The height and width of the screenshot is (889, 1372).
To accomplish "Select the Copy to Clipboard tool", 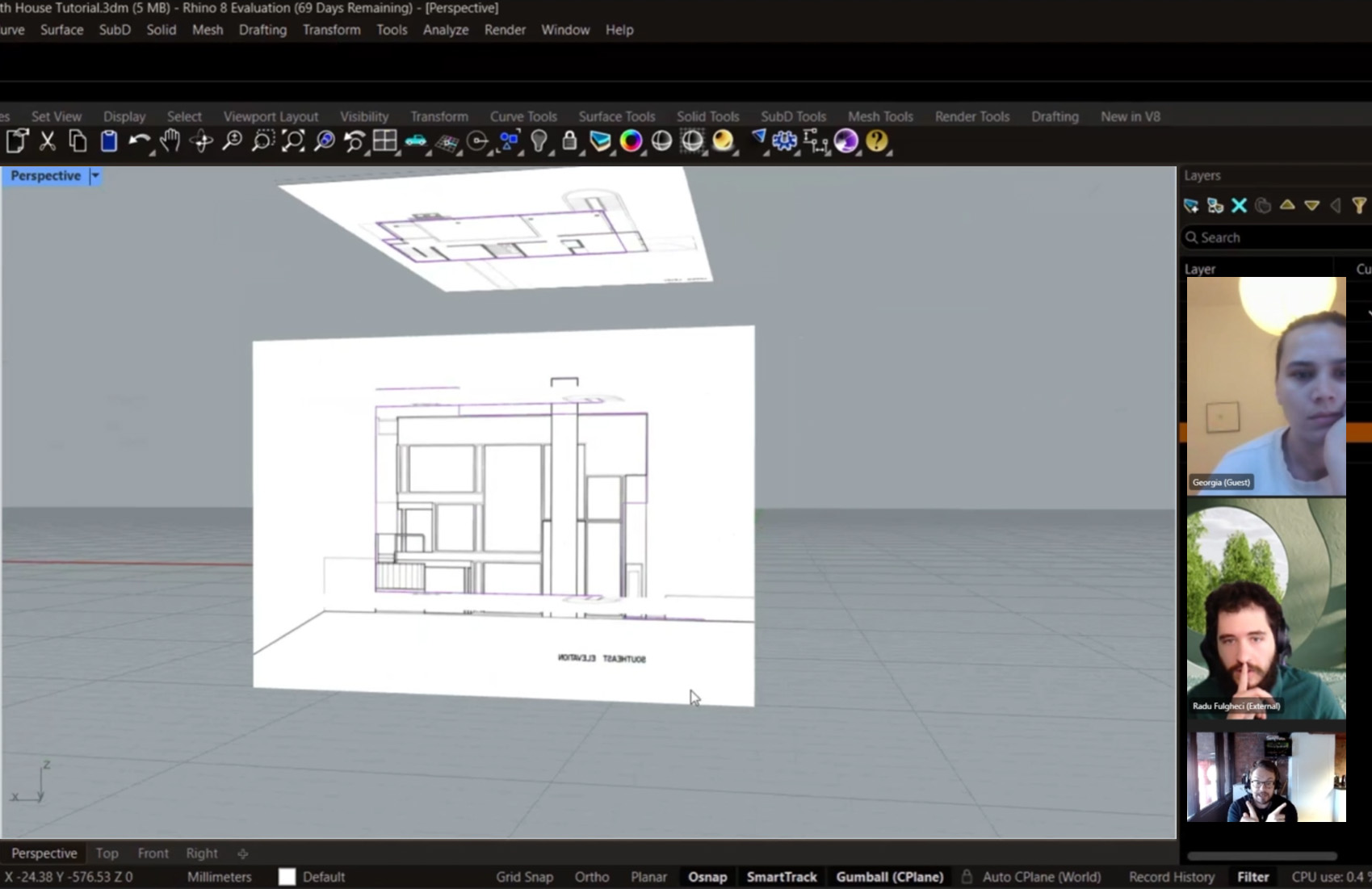I will pos(78,141).
